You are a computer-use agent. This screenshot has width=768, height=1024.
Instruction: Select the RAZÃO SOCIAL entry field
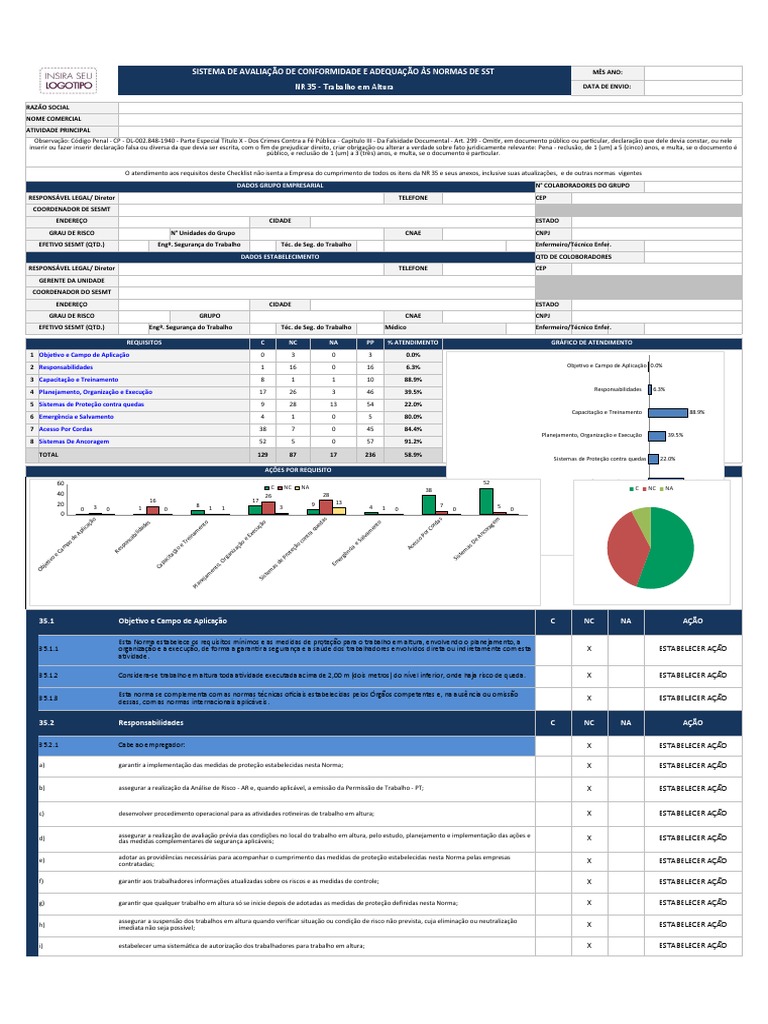tap(430, 107)
